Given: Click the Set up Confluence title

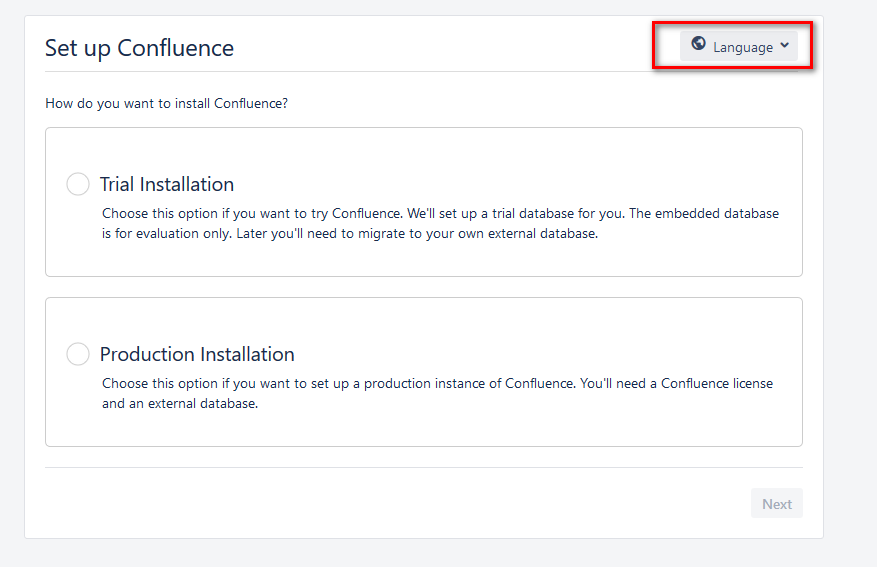Looking at the screenshot, I should [x=139, y=48].
